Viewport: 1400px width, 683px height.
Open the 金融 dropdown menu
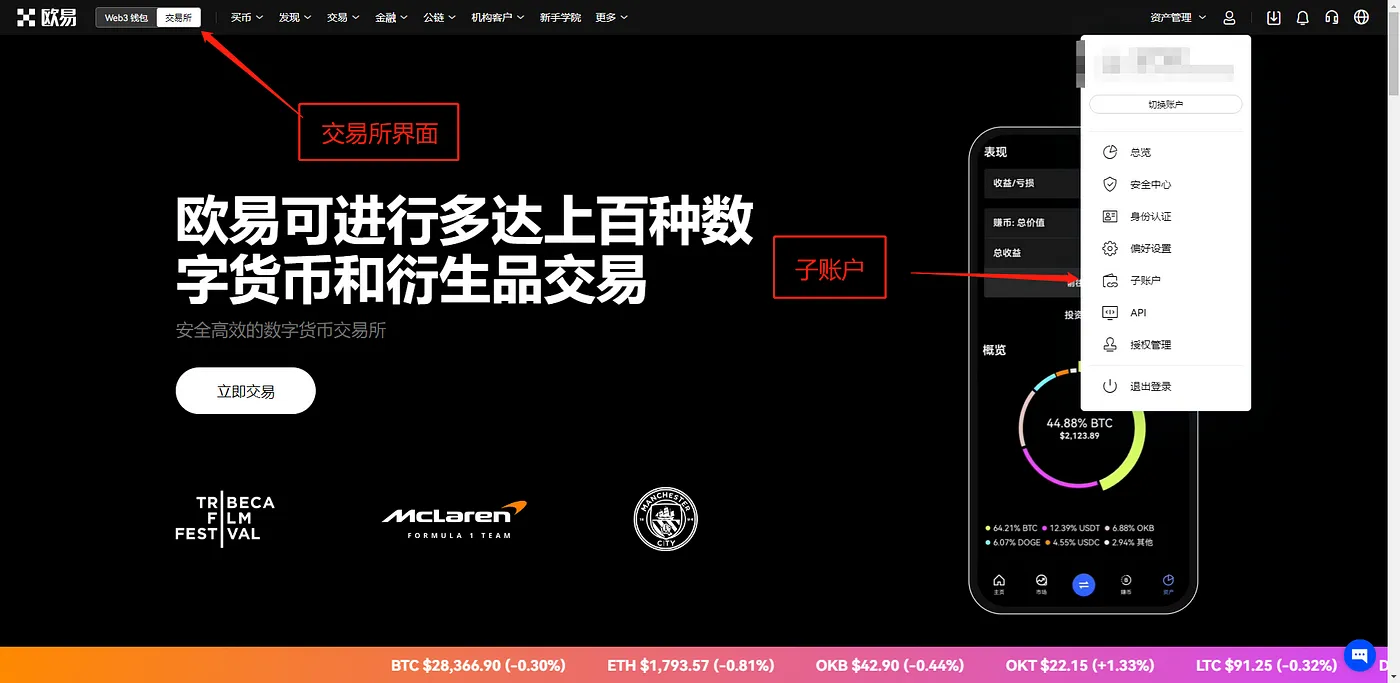pyautogui.click(x=391, y=17)
